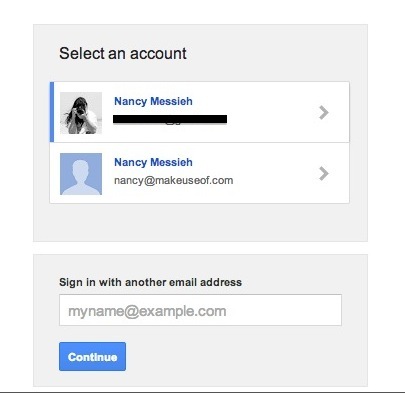The image size is (405, 393).
Task: Click the photo avatar of the first account
Action: click(81, 113)
